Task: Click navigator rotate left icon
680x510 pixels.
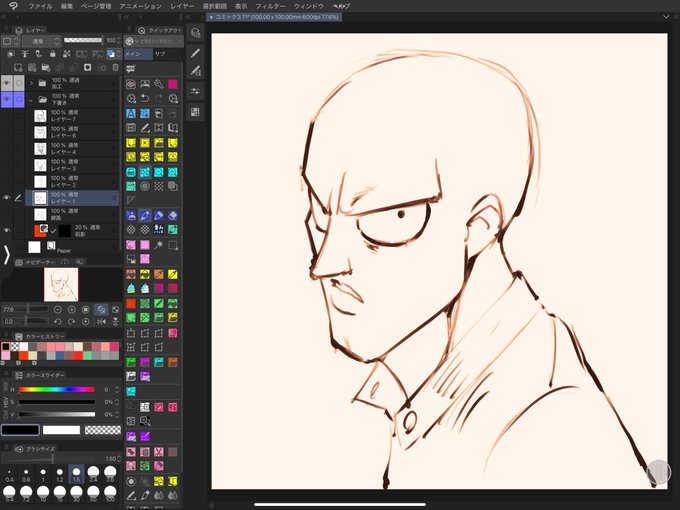Action: 58,322
